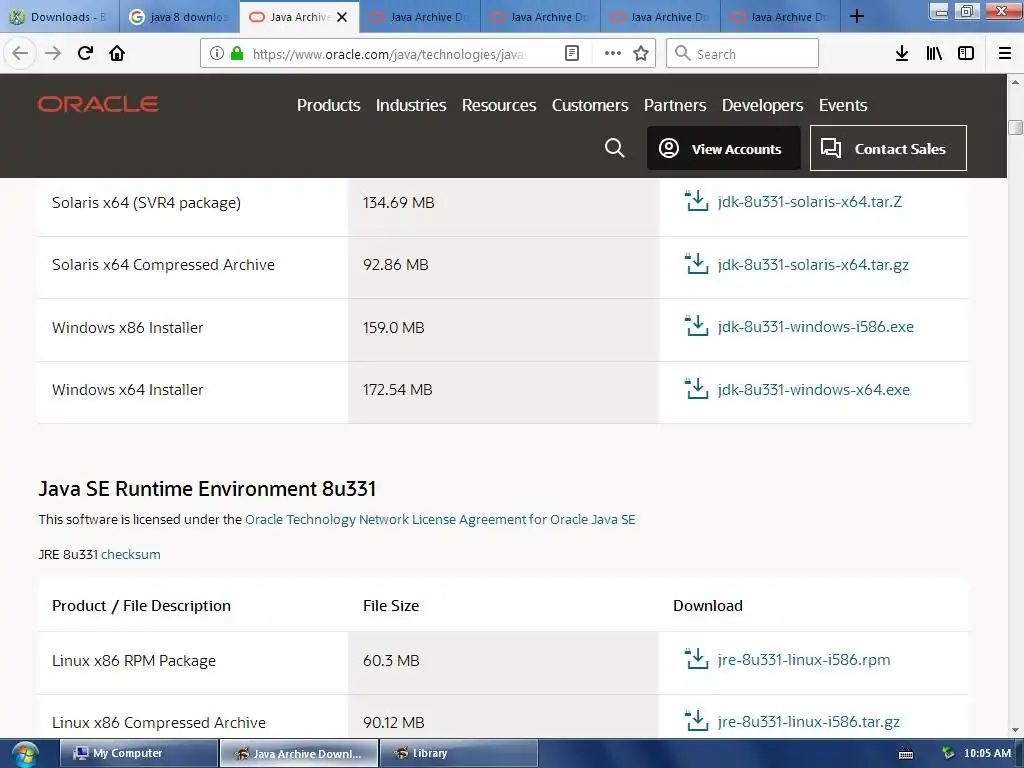Open page actions three-dots menu

point(613,54)
